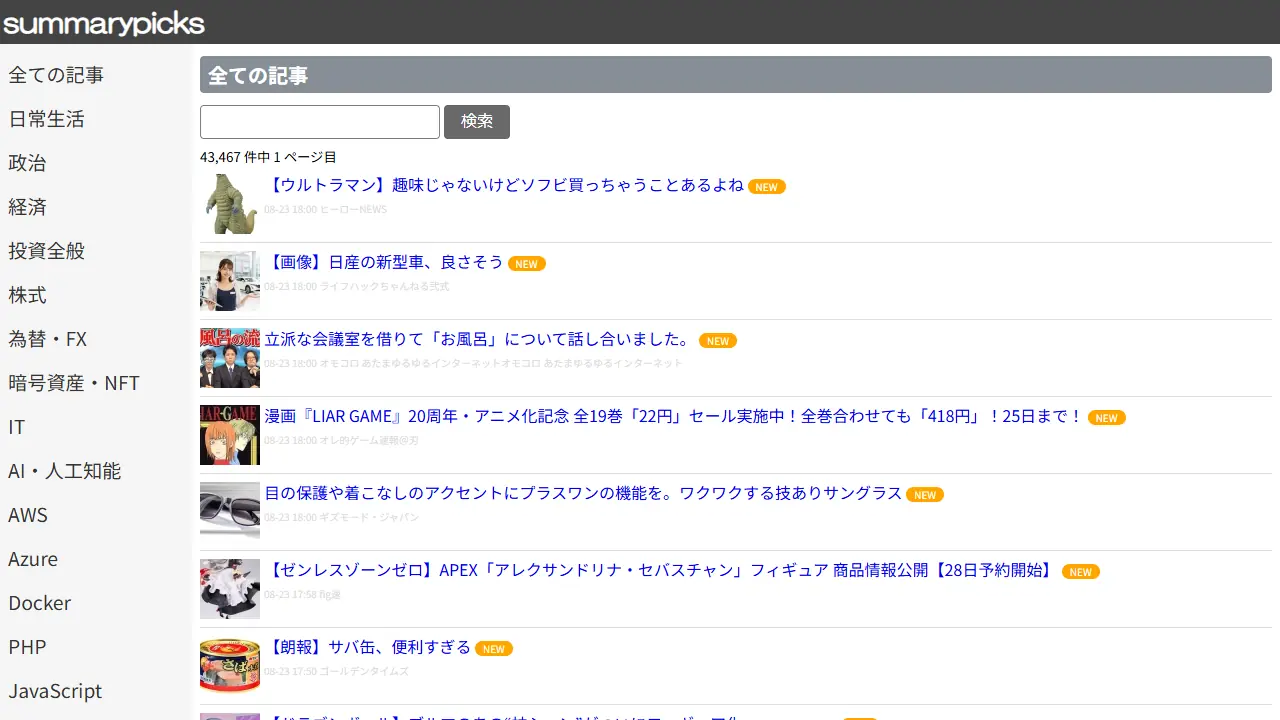Open the 日常生活 category
The width and height of the screenshot is (1280, 720).
46,119
